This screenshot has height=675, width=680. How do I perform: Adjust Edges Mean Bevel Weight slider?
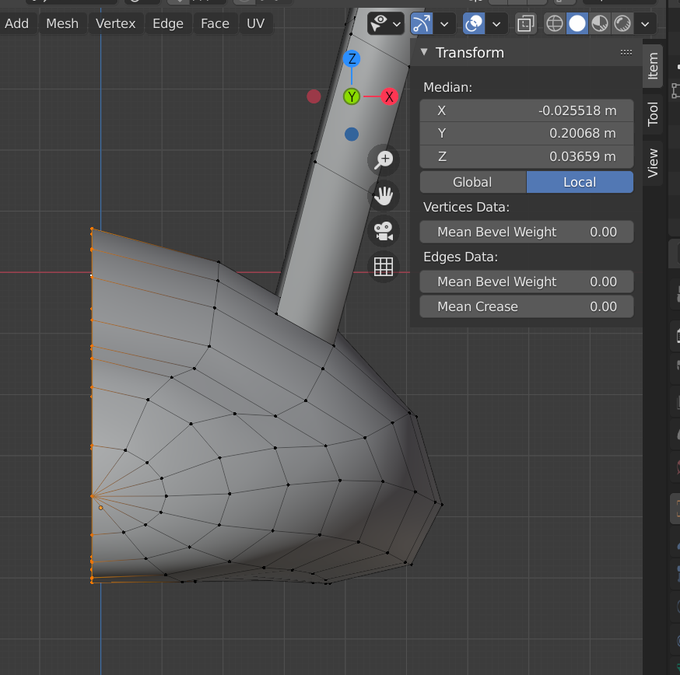pos(526,282)
